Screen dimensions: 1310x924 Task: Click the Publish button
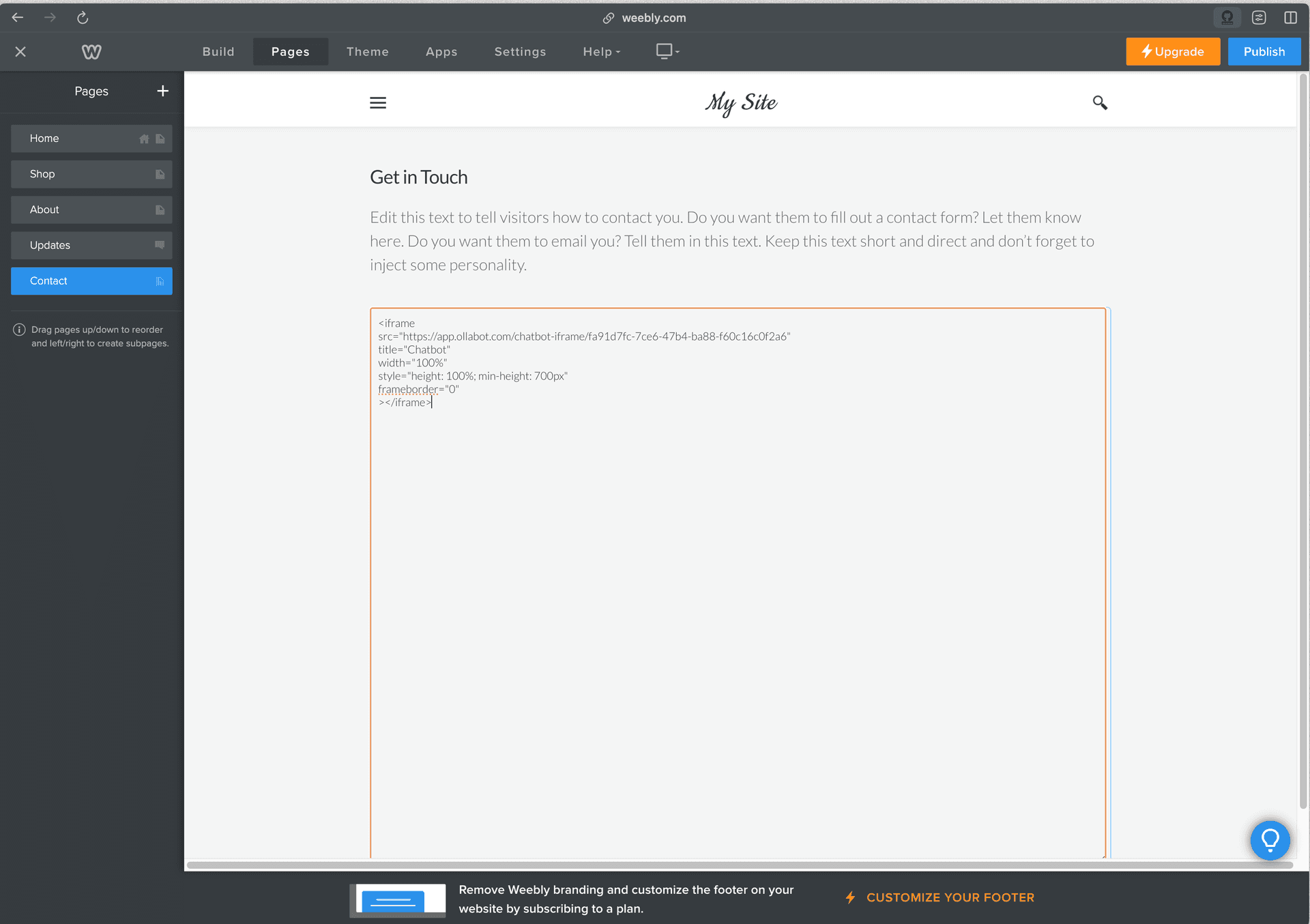pos(1264,51)
